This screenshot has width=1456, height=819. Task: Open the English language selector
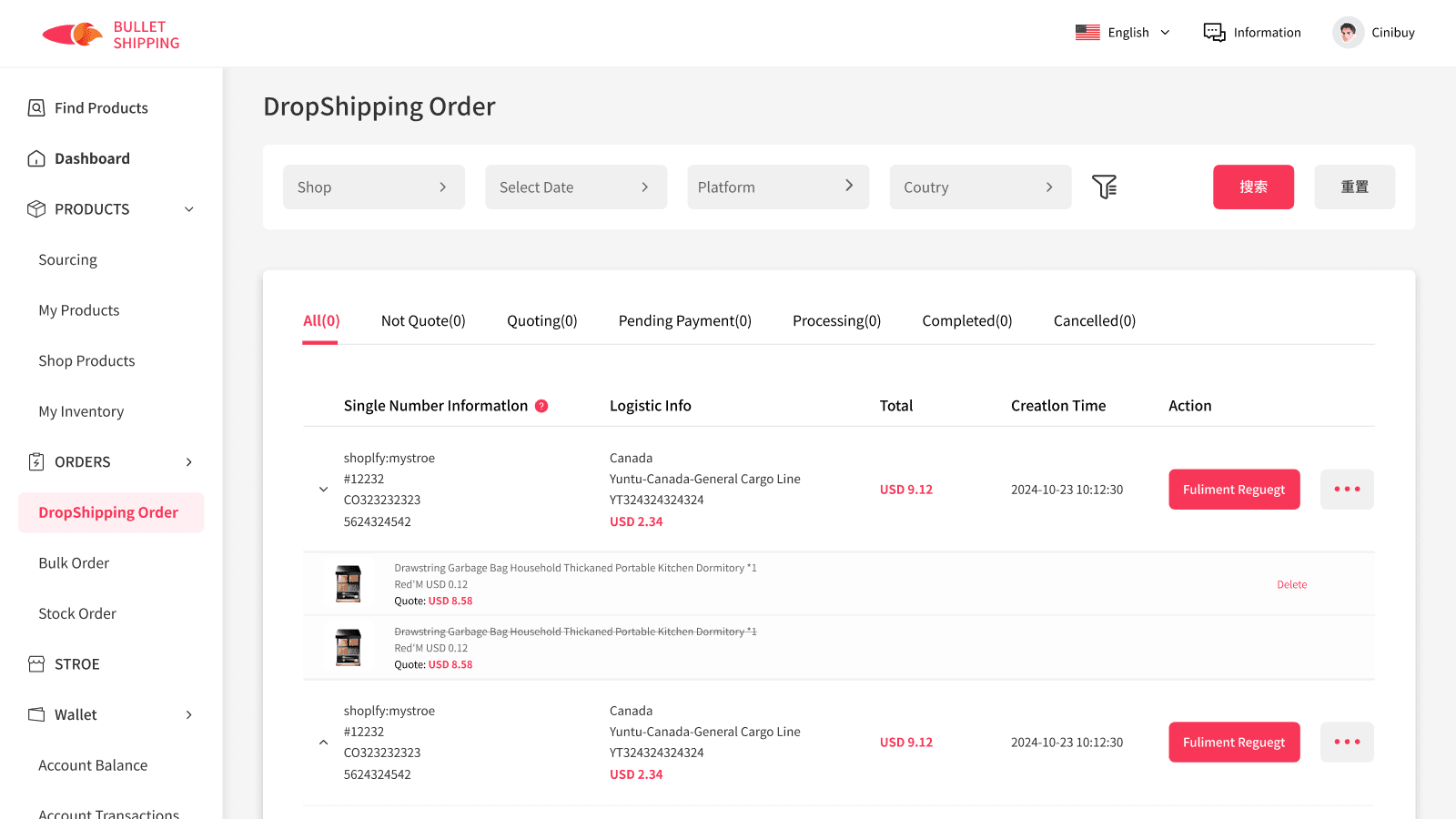pos(1123,33)
